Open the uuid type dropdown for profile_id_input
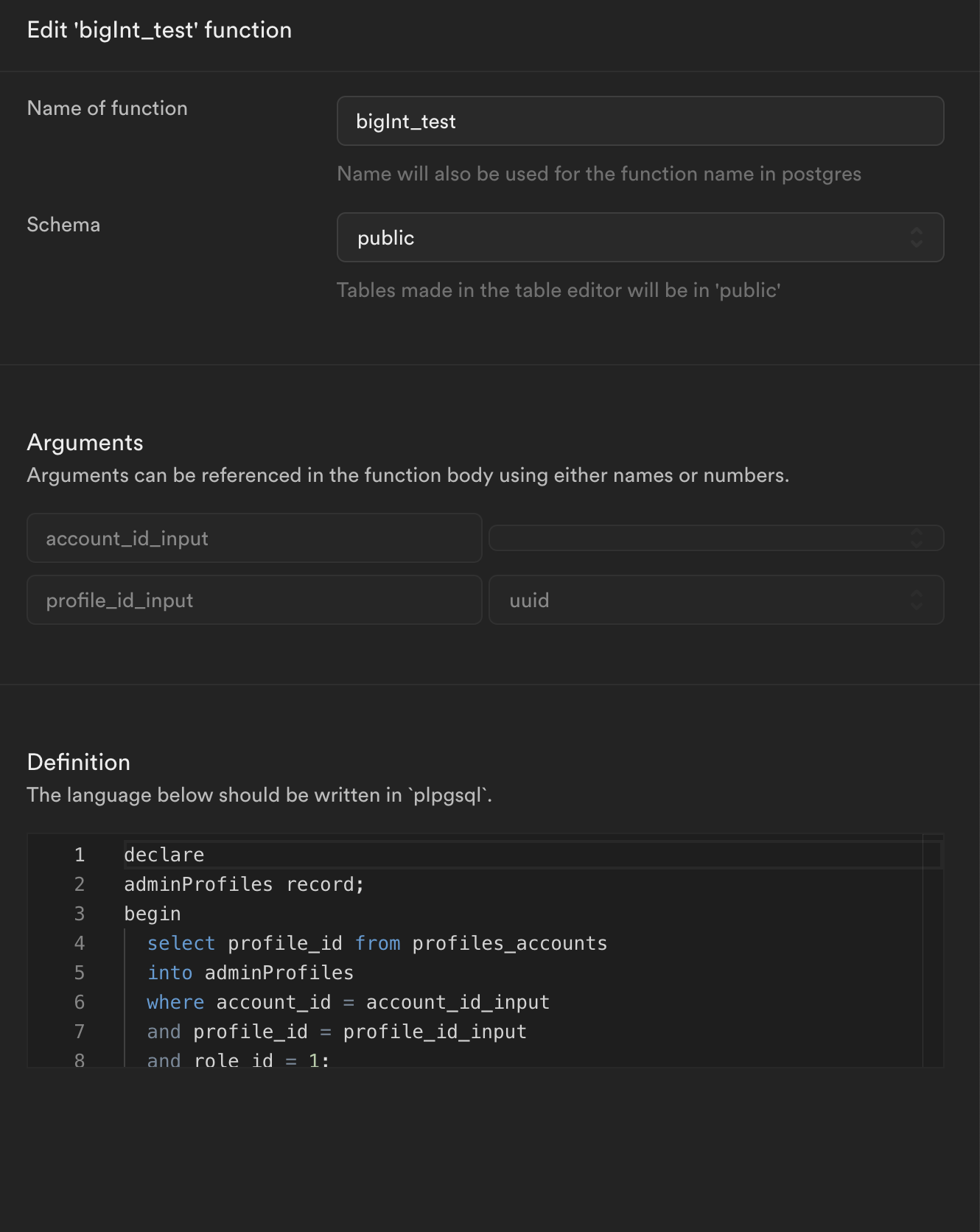The image size is (980, 1232). (x=715, y=600)
